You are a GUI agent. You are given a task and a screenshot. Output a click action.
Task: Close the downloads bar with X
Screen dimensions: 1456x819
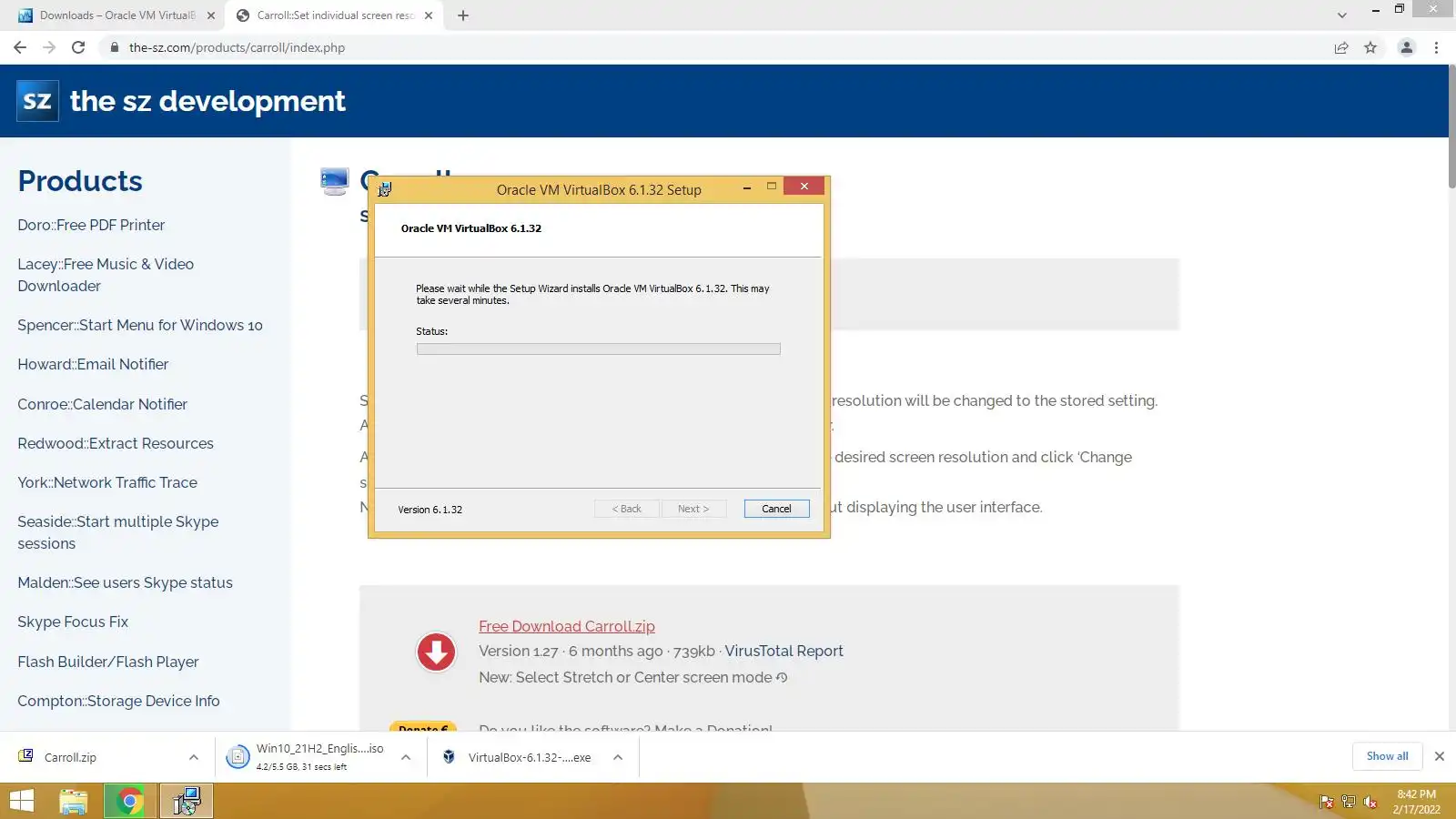(x=1440, y=756)
